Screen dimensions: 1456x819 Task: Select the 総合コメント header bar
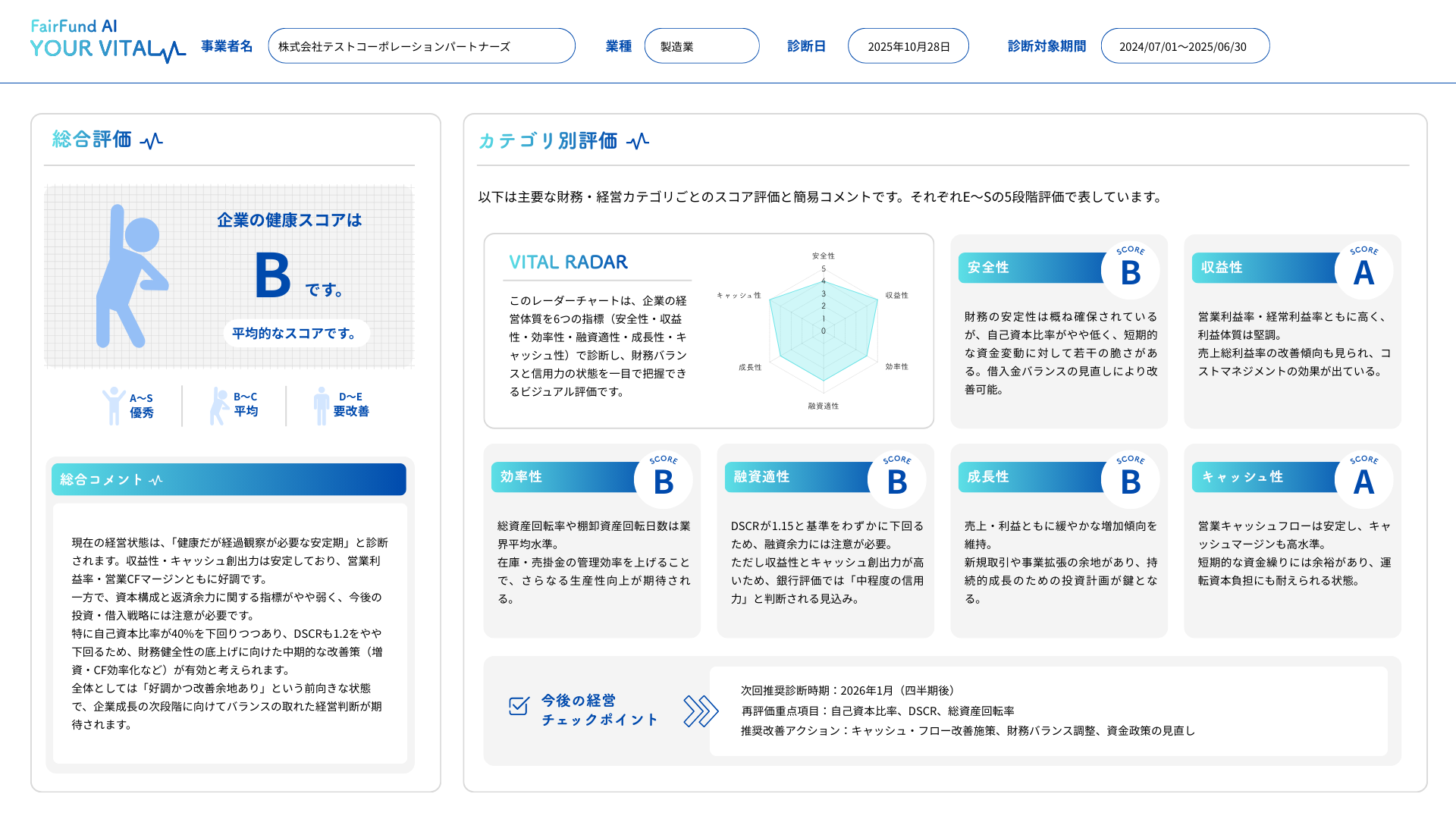click(227, 479)
